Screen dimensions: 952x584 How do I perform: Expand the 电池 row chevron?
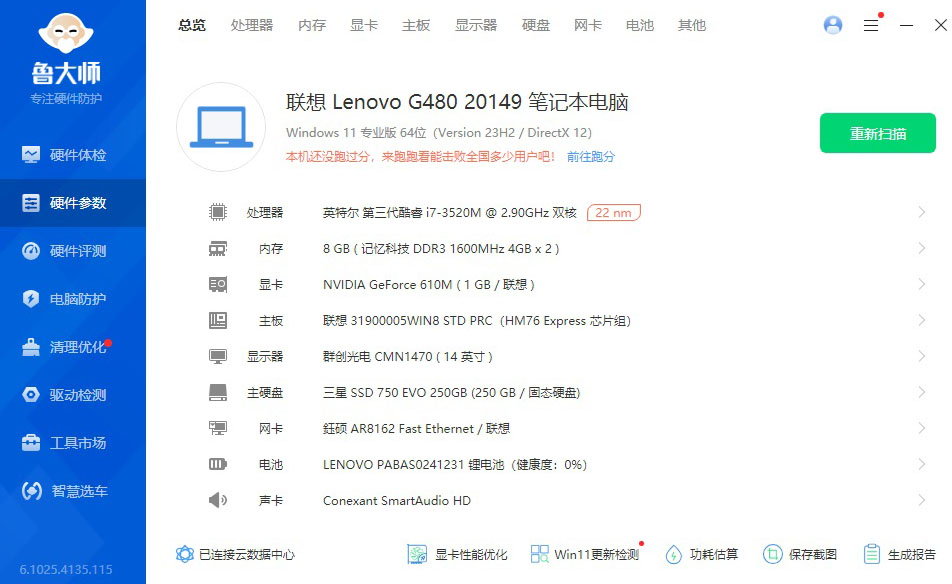922,464
